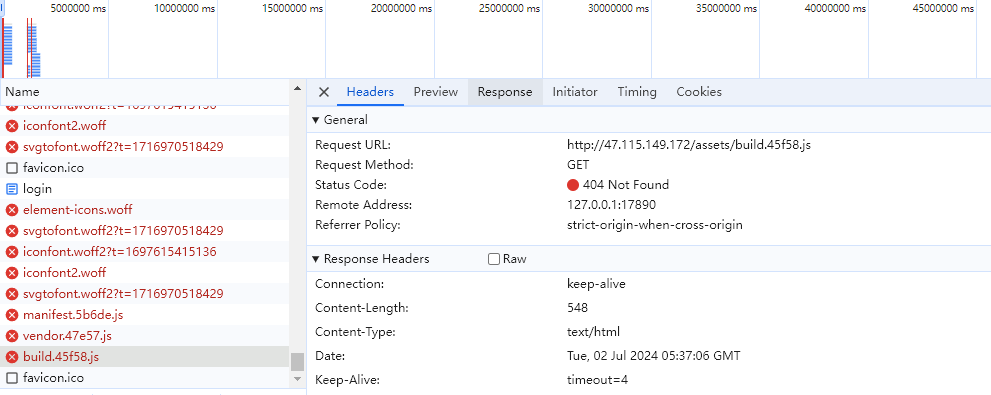Enable the Raw checkbox
991x395 pixels.
click(x=494, y=259)
